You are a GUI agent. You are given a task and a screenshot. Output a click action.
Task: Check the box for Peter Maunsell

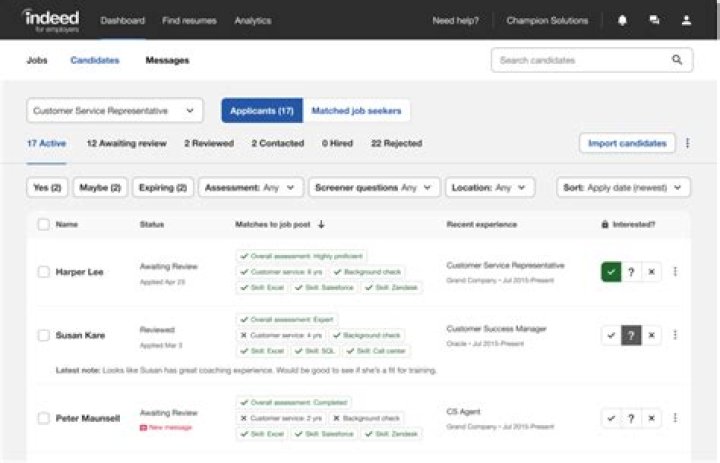click(44, 418)
